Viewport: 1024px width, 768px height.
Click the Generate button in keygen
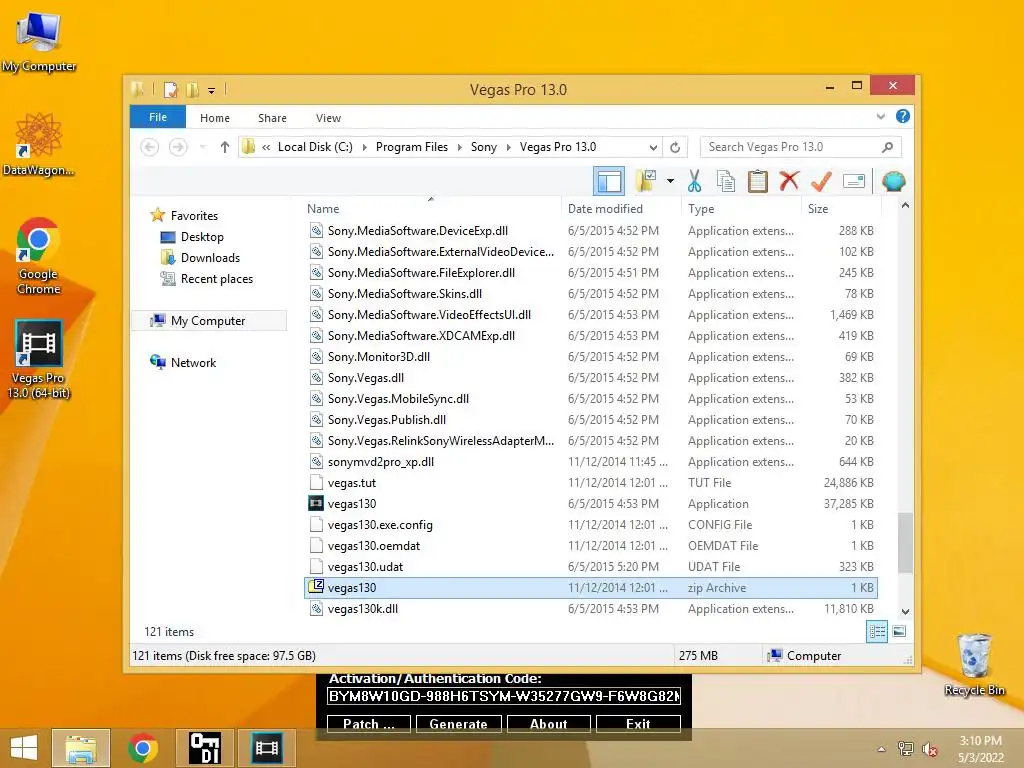click(458, 724)
